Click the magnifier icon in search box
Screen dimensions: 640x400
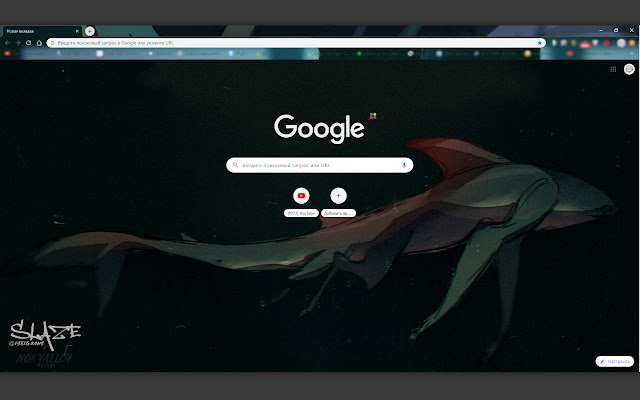point(236,165)
